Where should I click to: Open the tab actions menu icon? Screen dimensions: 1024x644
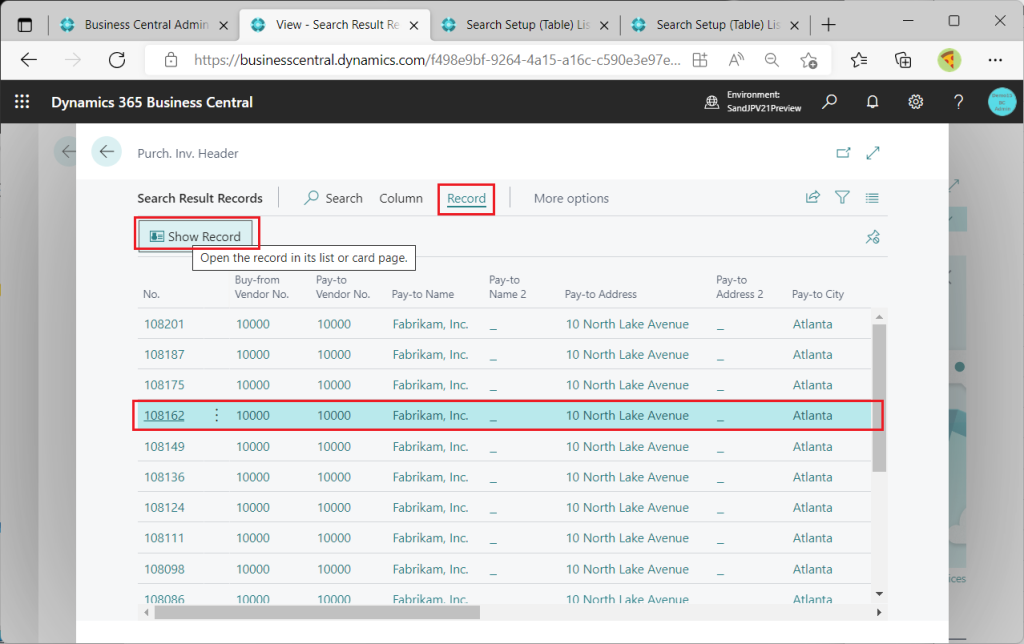[x=25, y=25]
